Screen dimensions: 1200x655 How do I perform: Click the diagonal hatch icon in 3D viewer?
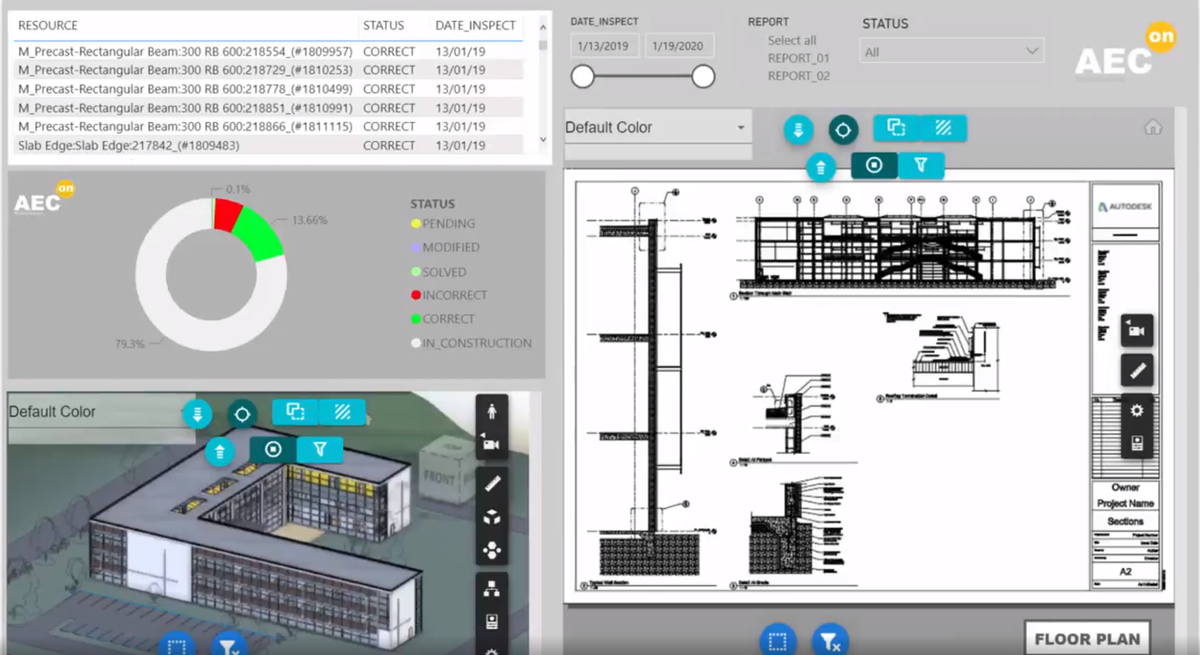tap(342, 411)
